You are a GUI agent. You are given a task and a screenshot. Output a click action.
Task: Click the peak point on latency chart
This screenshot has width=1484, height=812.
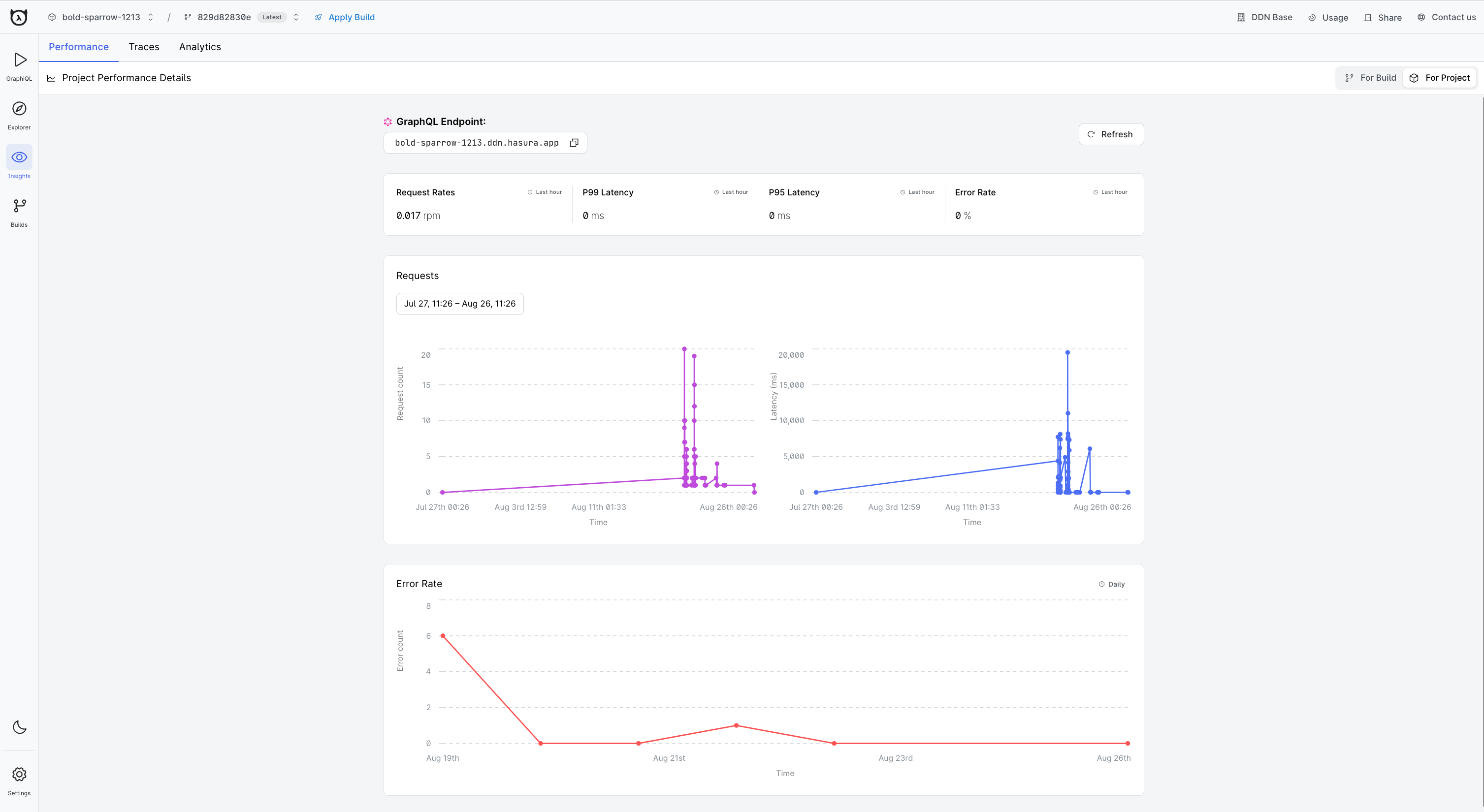(x=1067, y=352)
